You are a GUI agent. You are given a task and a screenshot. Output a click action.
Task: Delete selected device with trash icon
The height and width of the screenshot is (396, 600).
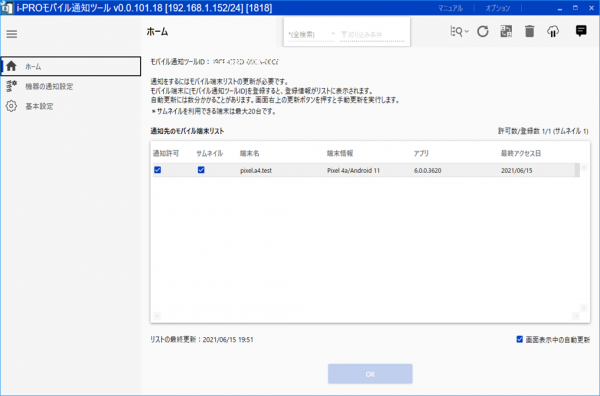point(530,31)
